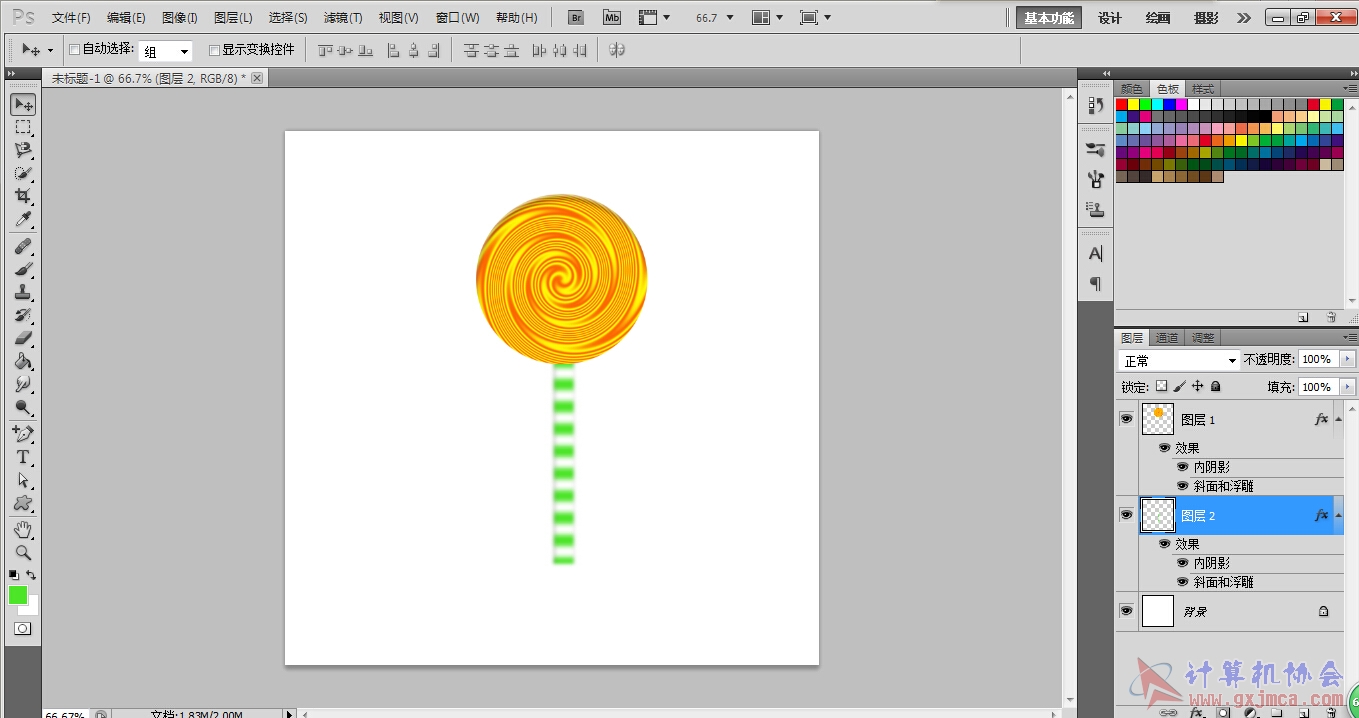This screenshot has width=1359, height=718.
Task: Select the Eraser tool
Action: coord(23,338)
